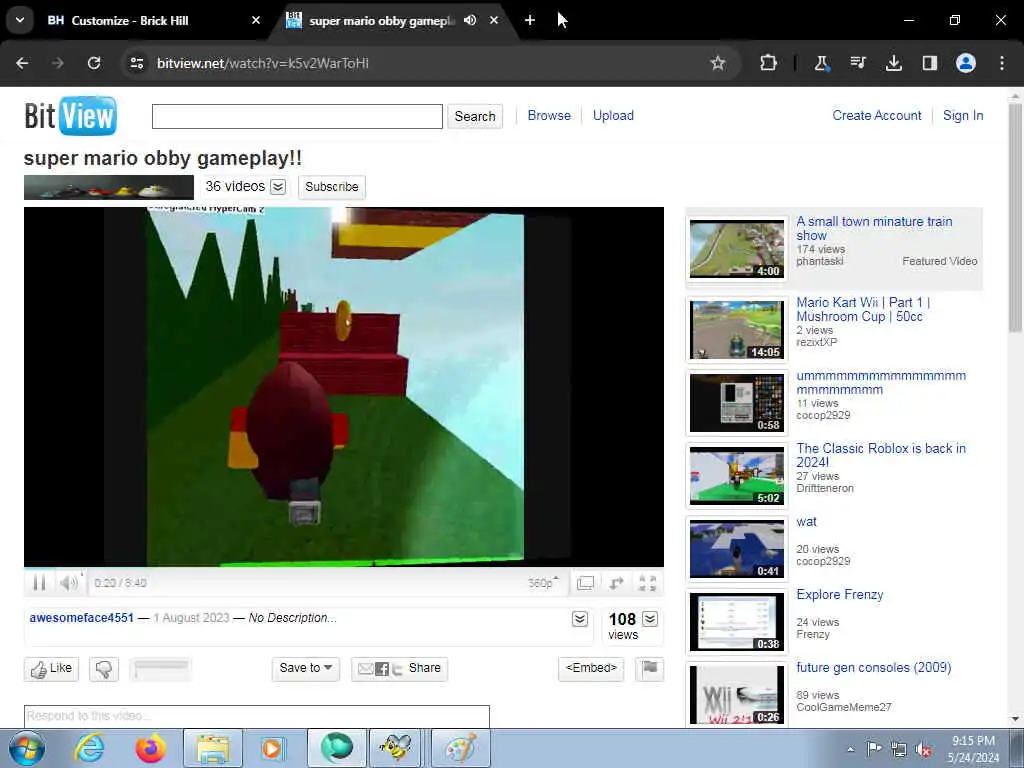Open the 'ummmmmm' video by cocop2929
The image size is (1024, 768).
click(881, 383)
